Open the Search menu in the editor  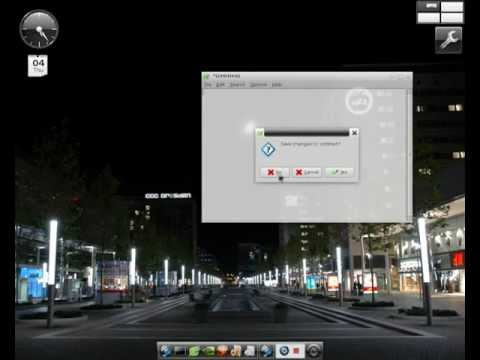point(237,85)
